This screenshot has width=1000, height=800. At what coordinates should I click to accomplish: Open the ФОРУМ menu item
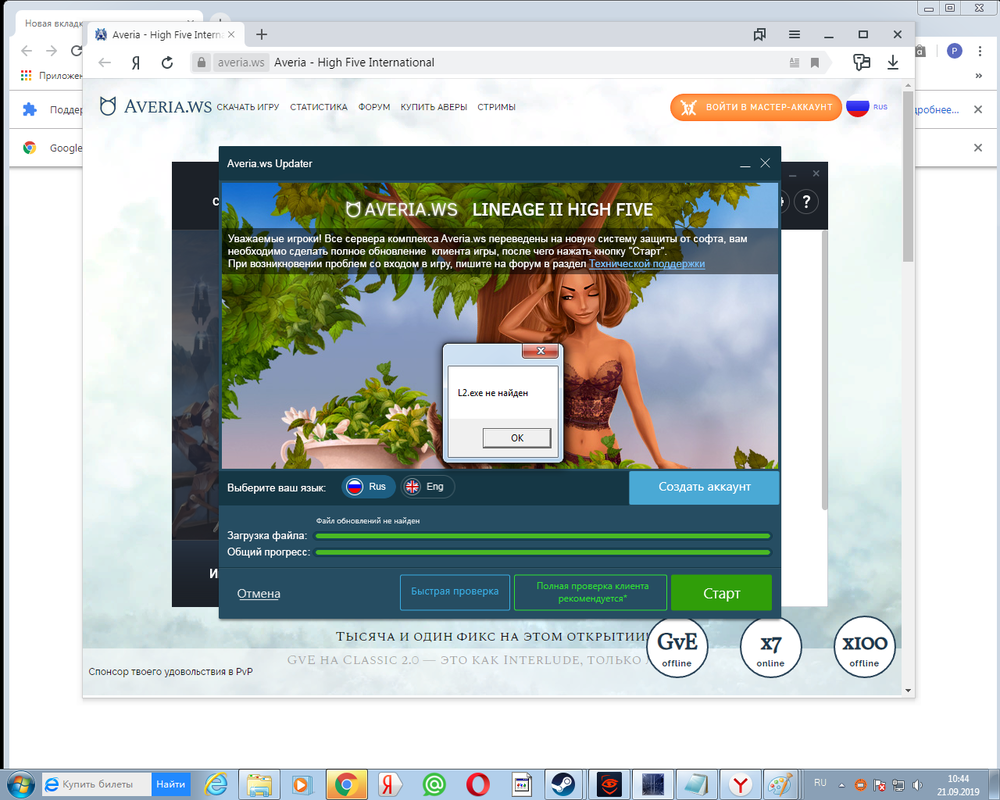point(374,107)
